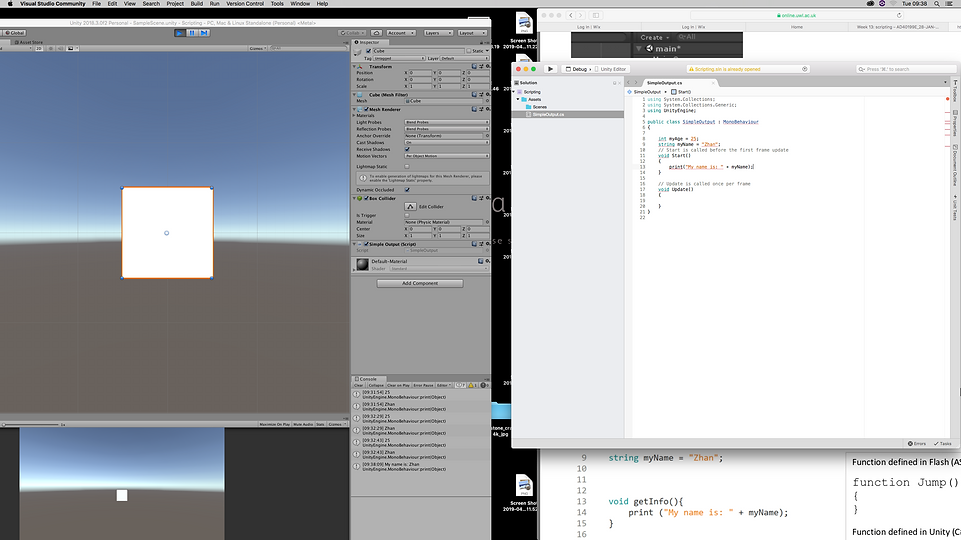Enable Lightmap Static checkbox
961x540 pixels.
coord(407,166)
